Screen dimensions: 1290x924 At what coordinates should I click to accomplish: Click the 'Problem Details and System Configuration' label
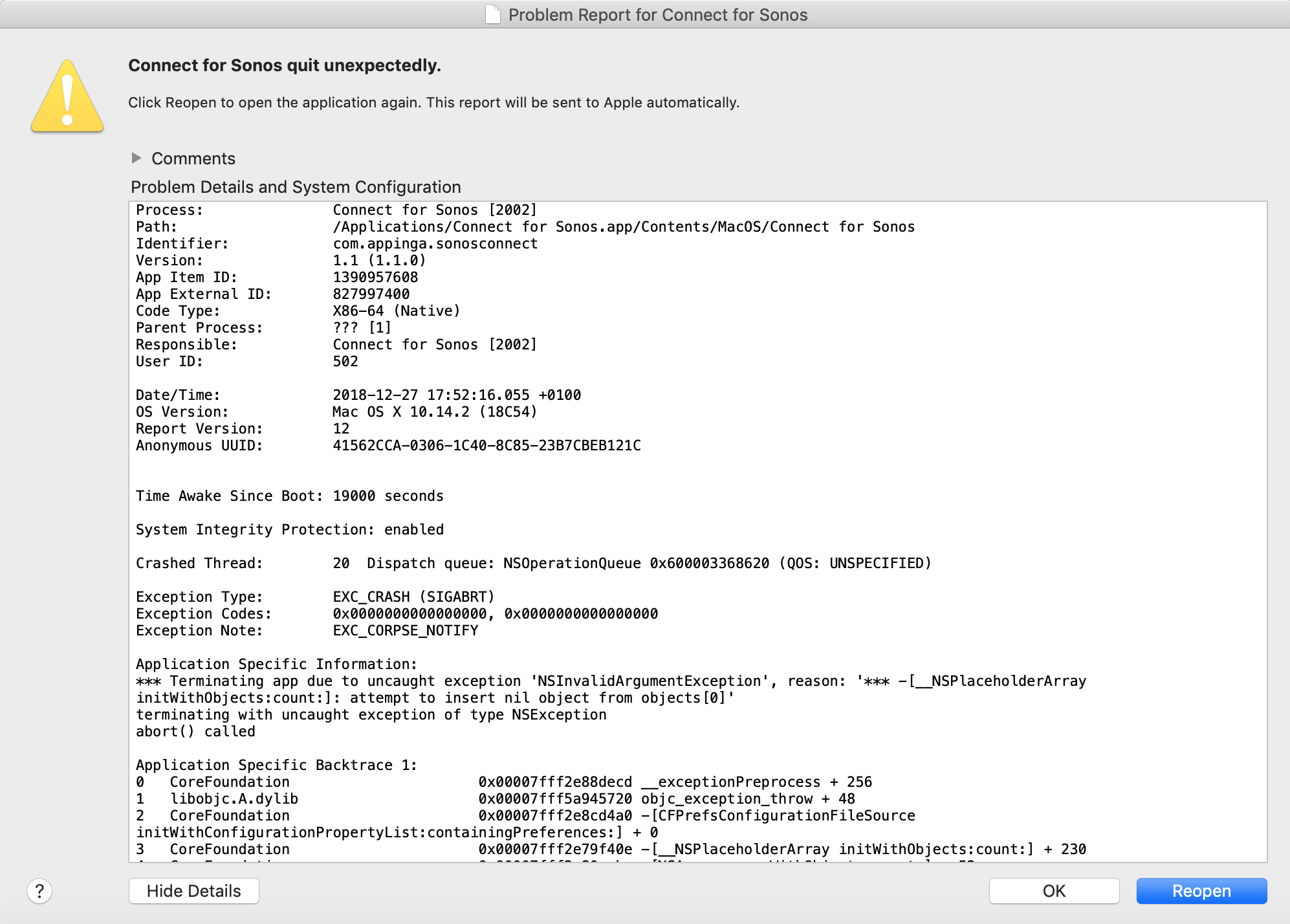[296, 187]
